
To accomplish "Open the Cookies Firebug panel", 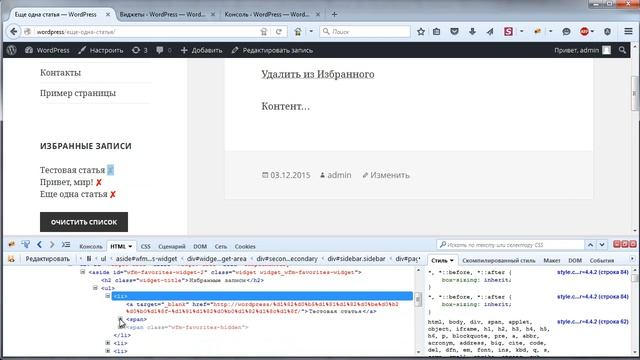I will [245, 246].
